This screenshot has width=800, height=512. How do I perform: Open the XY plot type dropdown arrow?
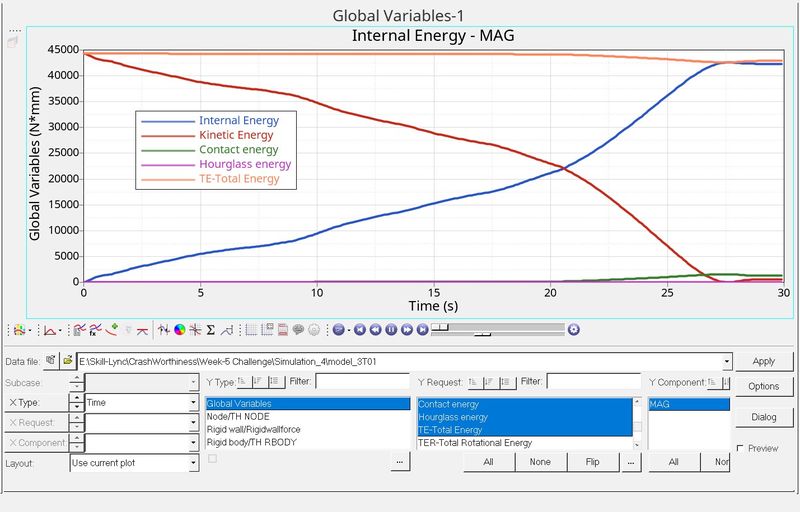(61, 330)
